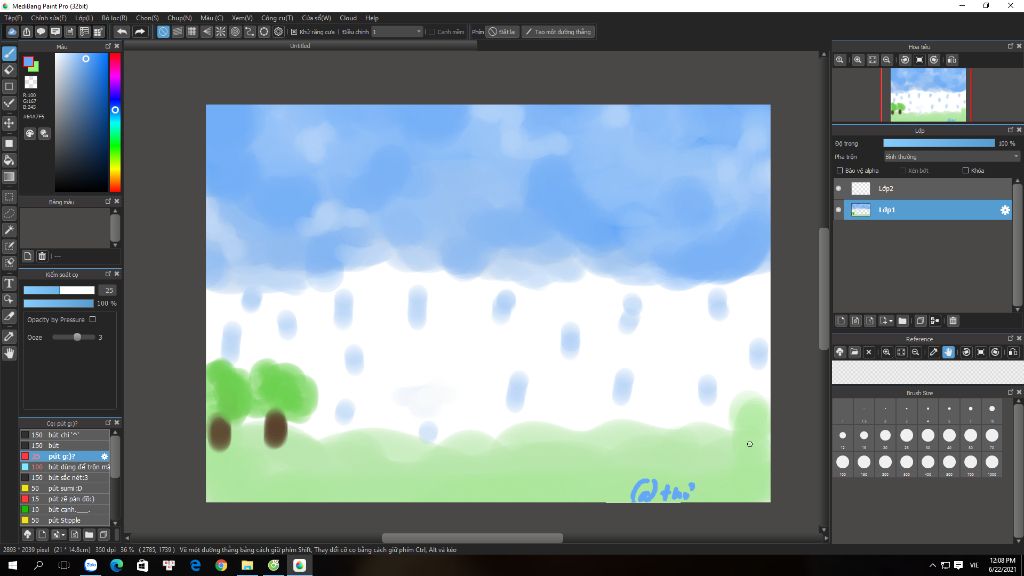The height and width of the screenshot is (576, 1024).
Task: Hide the Lớp1 layer visibility
Action: [x=839, y=210]
